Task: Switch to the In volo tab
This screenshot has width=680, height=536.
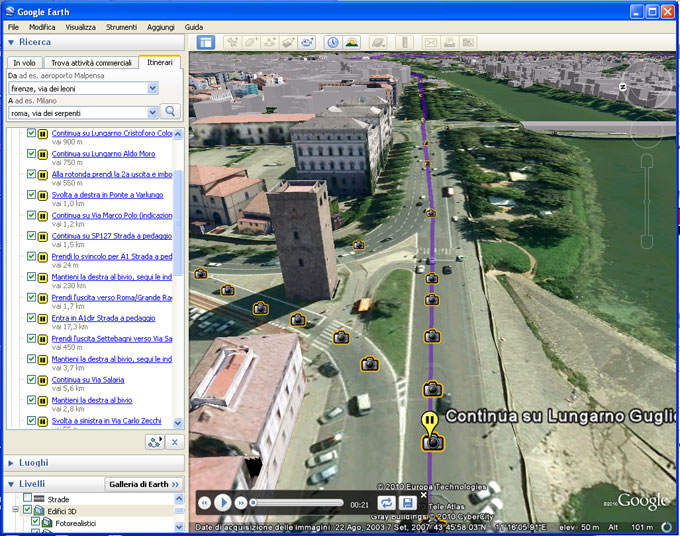Action: [25, 63]
